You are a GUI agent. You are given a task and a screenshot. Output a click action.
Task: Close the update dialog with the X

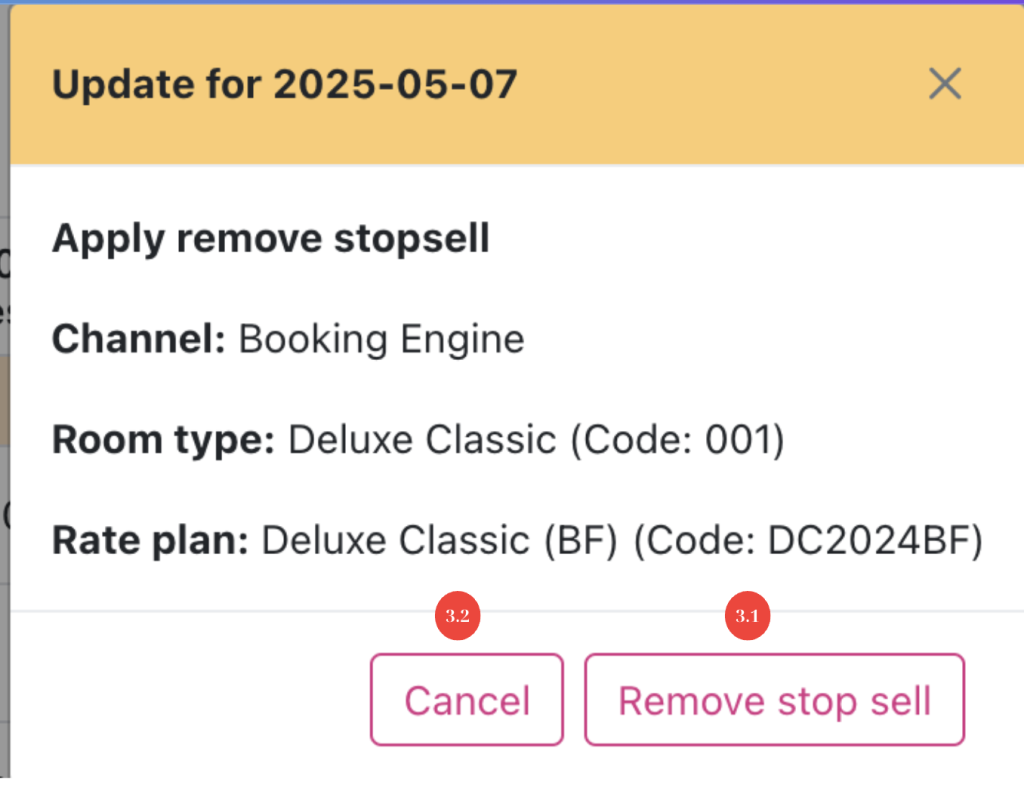pos(944,85)
